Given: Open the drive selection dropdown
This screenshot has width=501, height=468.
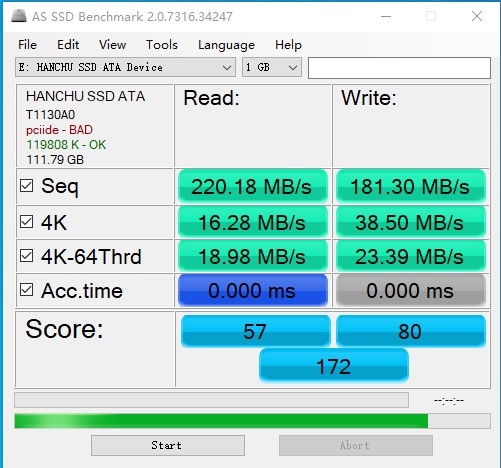Looking at the screenshot, I should coord(125,67).
